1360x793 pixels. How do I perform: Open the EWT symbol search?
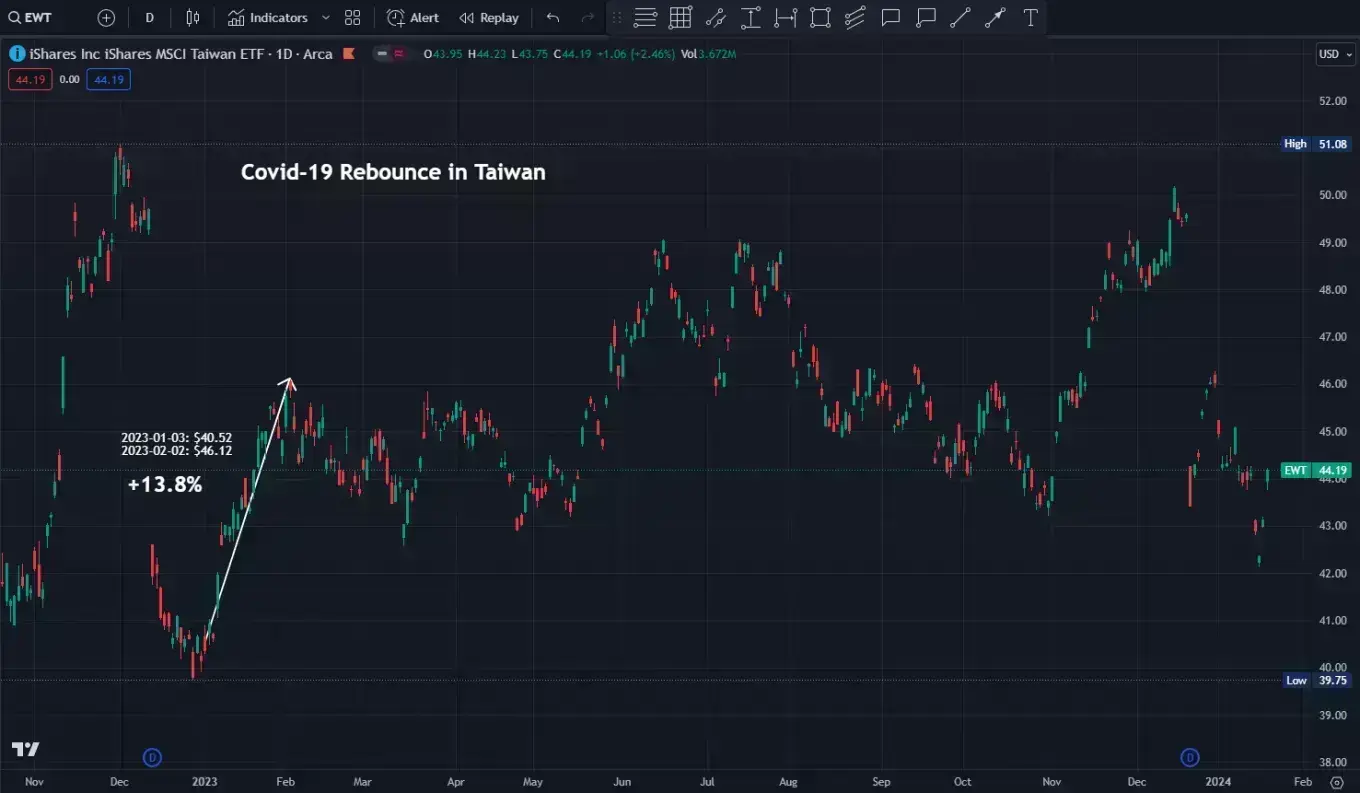click(x=30, y=18)
